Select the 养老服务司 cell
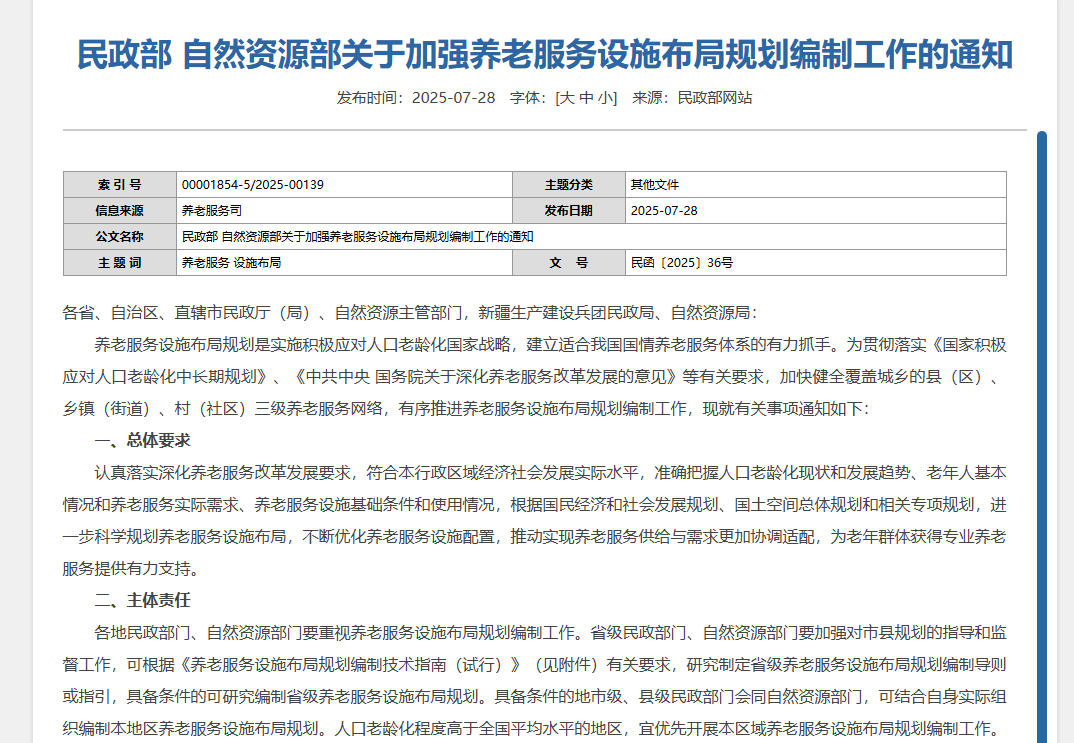The image size is (1074, 743). [x=344, y=211]
